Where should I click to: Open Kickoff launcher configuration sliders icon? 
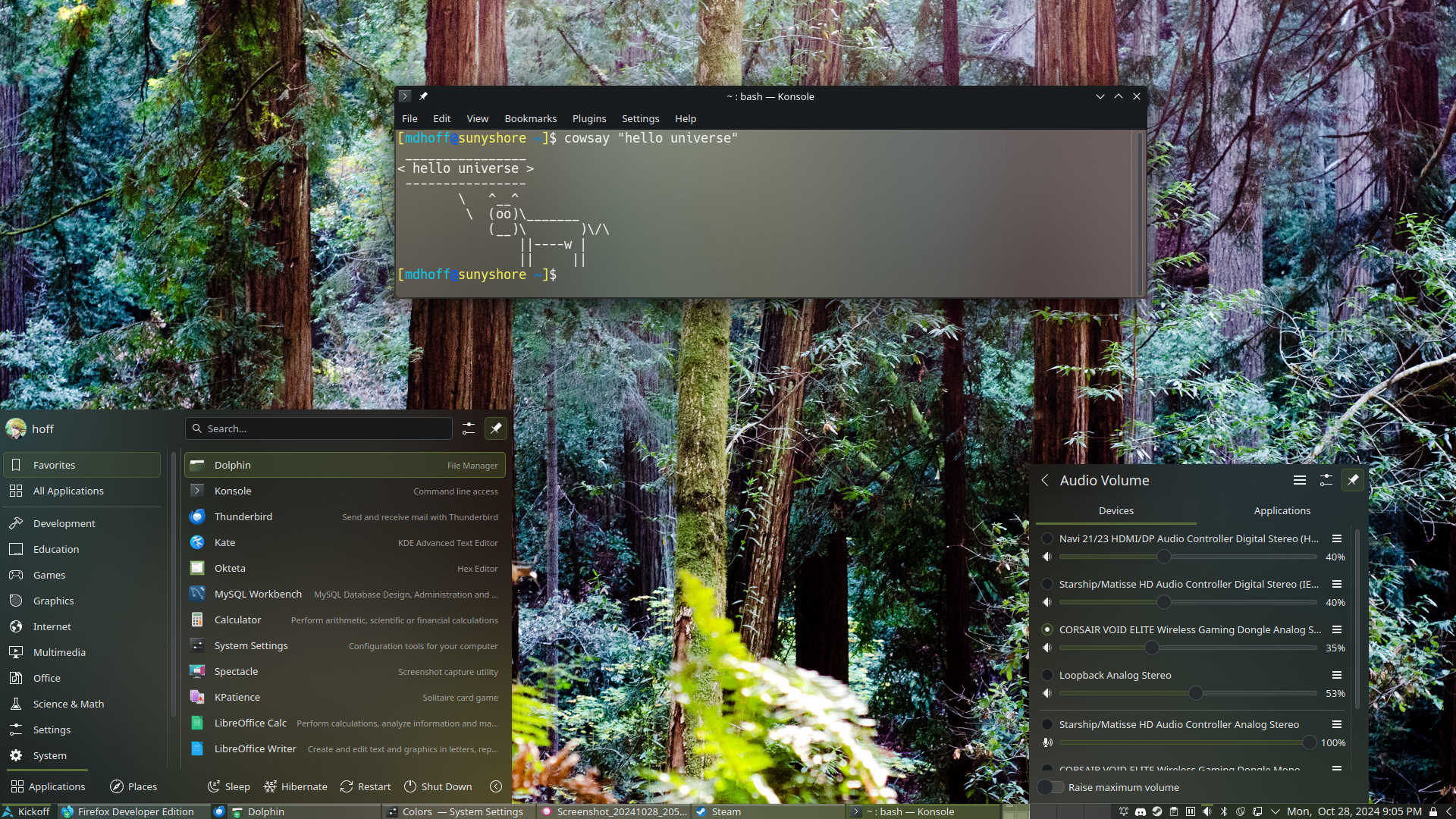click(x=469, y=428)
